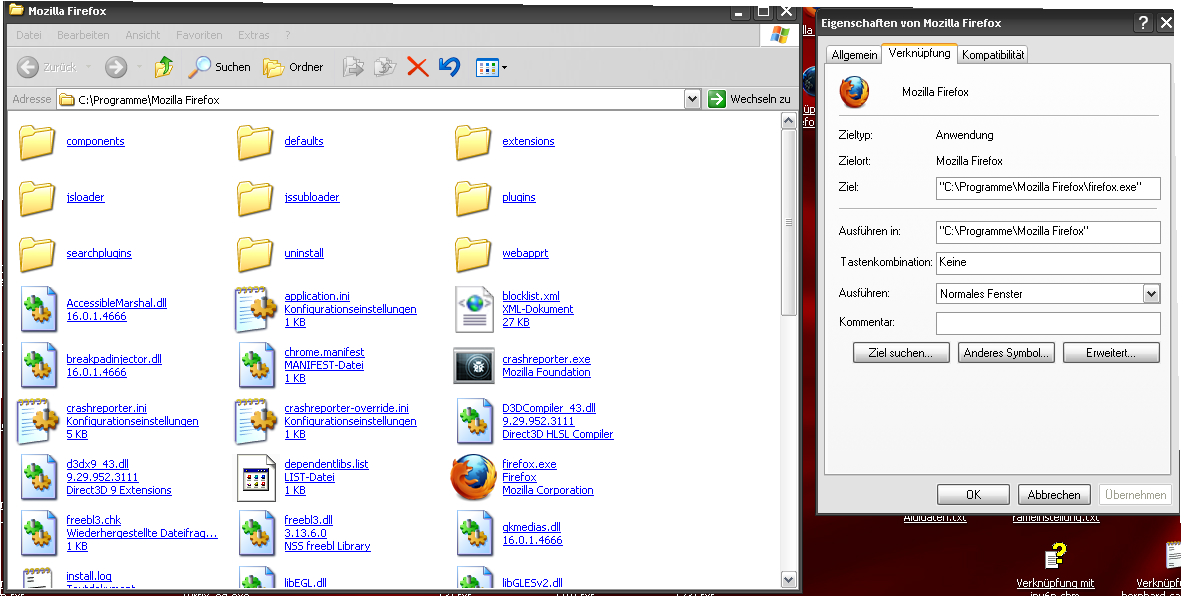Select the plugins folder icon

[x=472, y=198]
